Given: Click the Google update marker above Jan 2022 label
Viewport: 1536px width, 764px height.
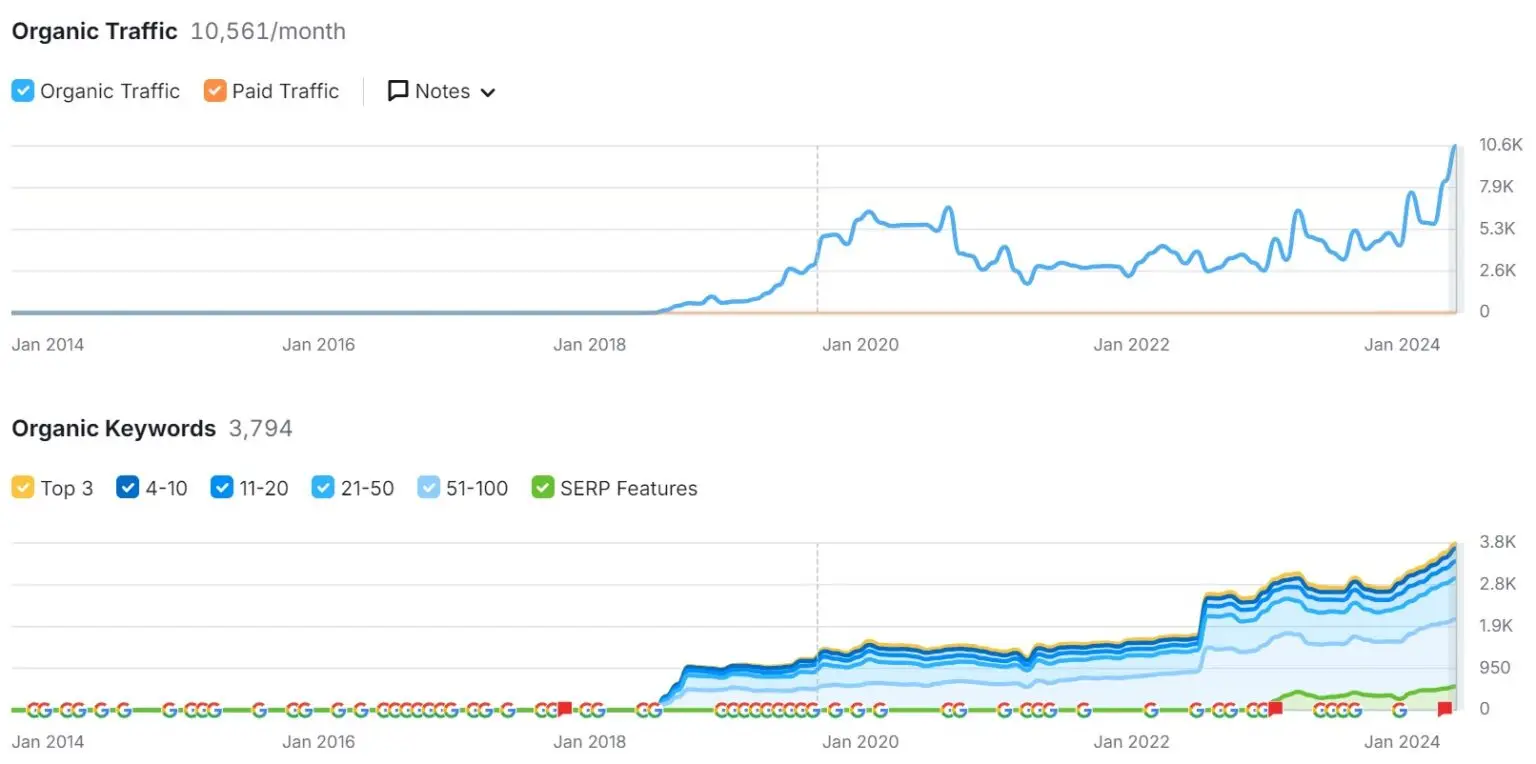Looking at the screenshot, I should coord(1151,710).
